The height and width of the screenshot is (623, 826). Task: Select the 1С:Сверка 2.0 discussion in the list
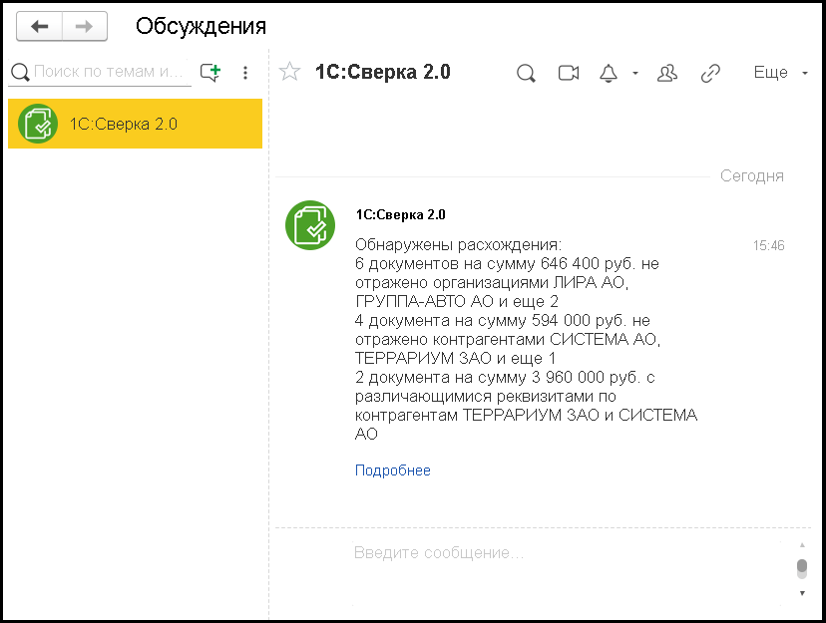tap(135, 124)
